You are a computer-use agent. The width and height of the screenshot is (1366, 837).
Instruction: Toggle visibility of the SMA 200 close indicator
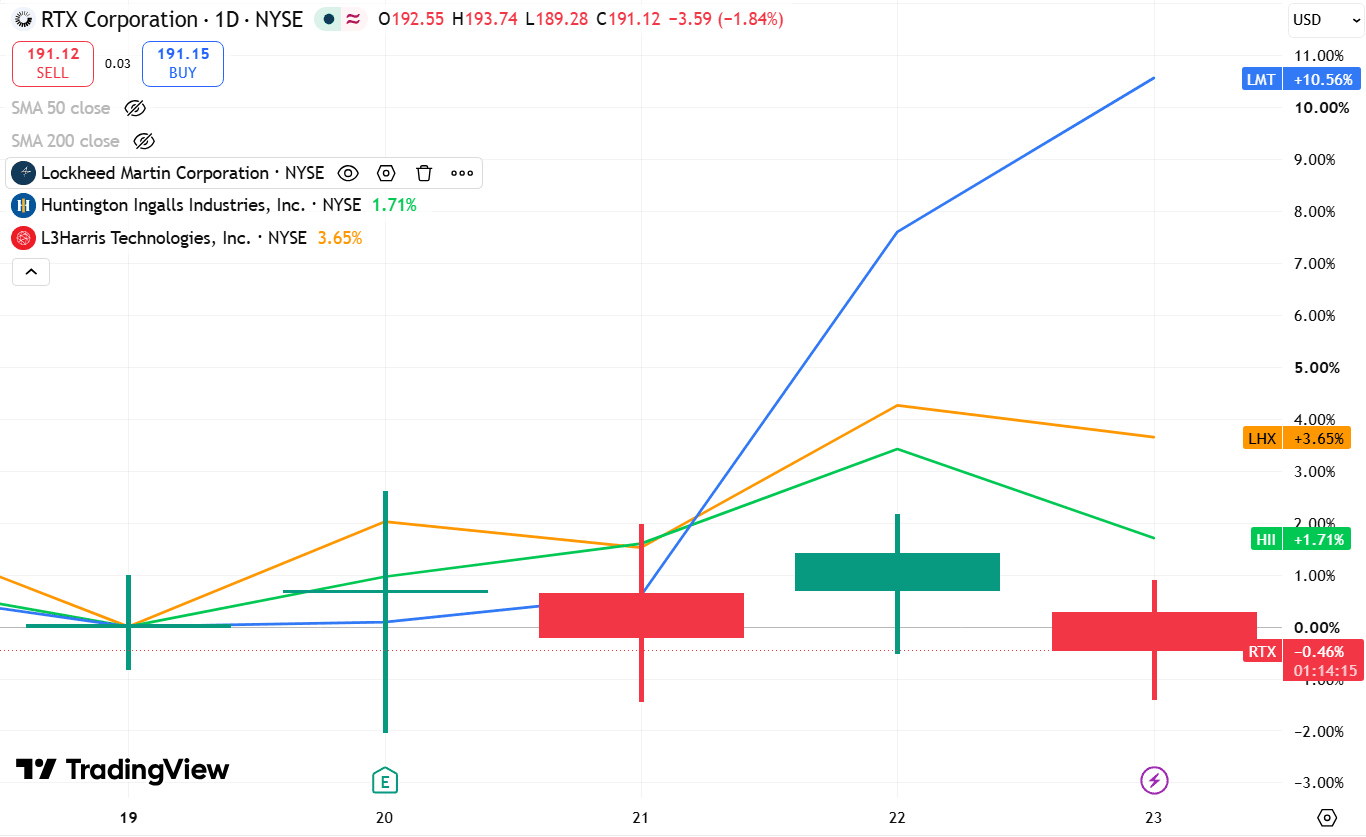point(144,141)
